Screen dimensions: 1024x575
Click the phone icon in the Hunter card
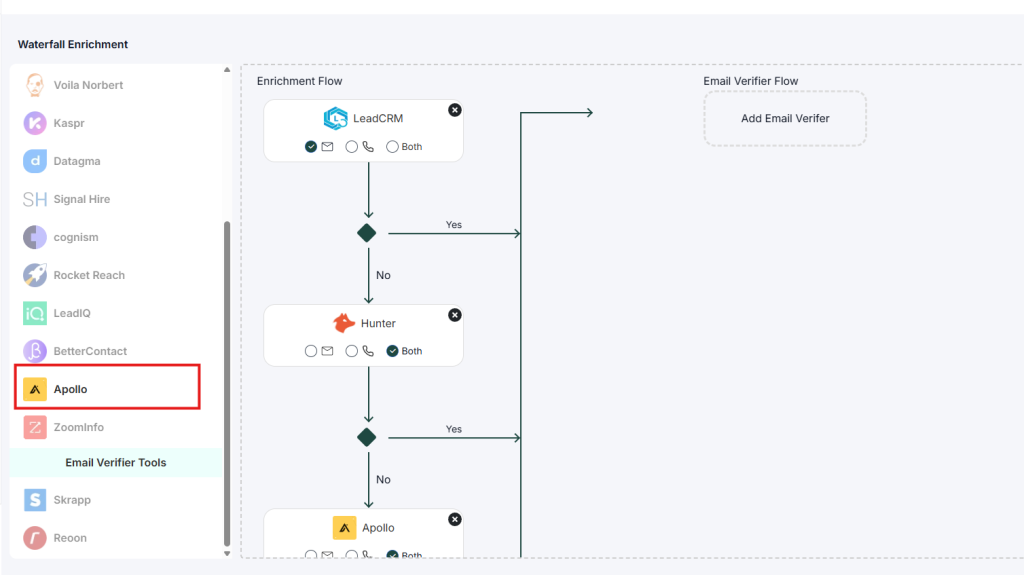(368, 351)
